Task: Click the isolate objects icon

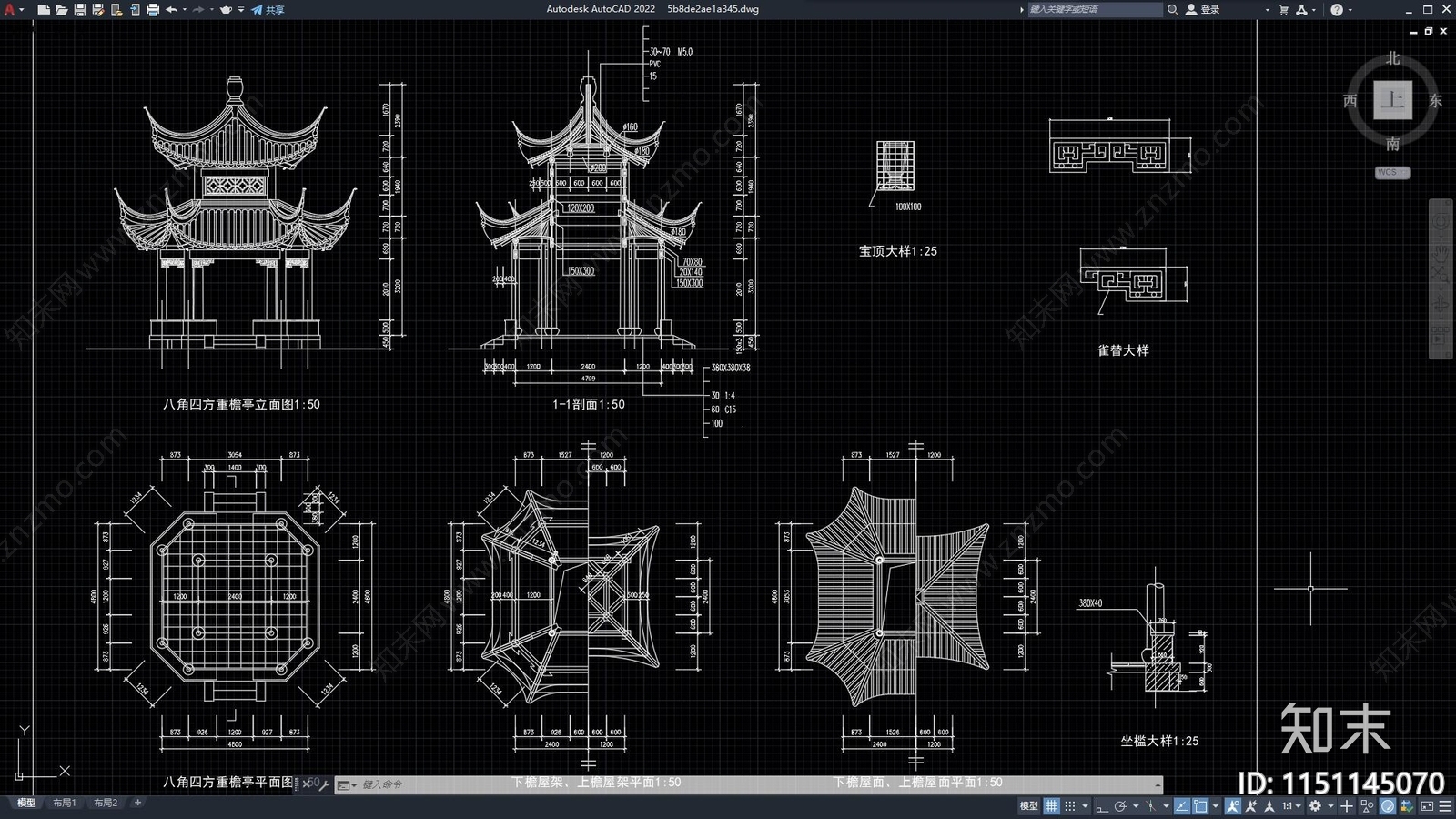Action: pyautogui.click(x=1367, y=805)
